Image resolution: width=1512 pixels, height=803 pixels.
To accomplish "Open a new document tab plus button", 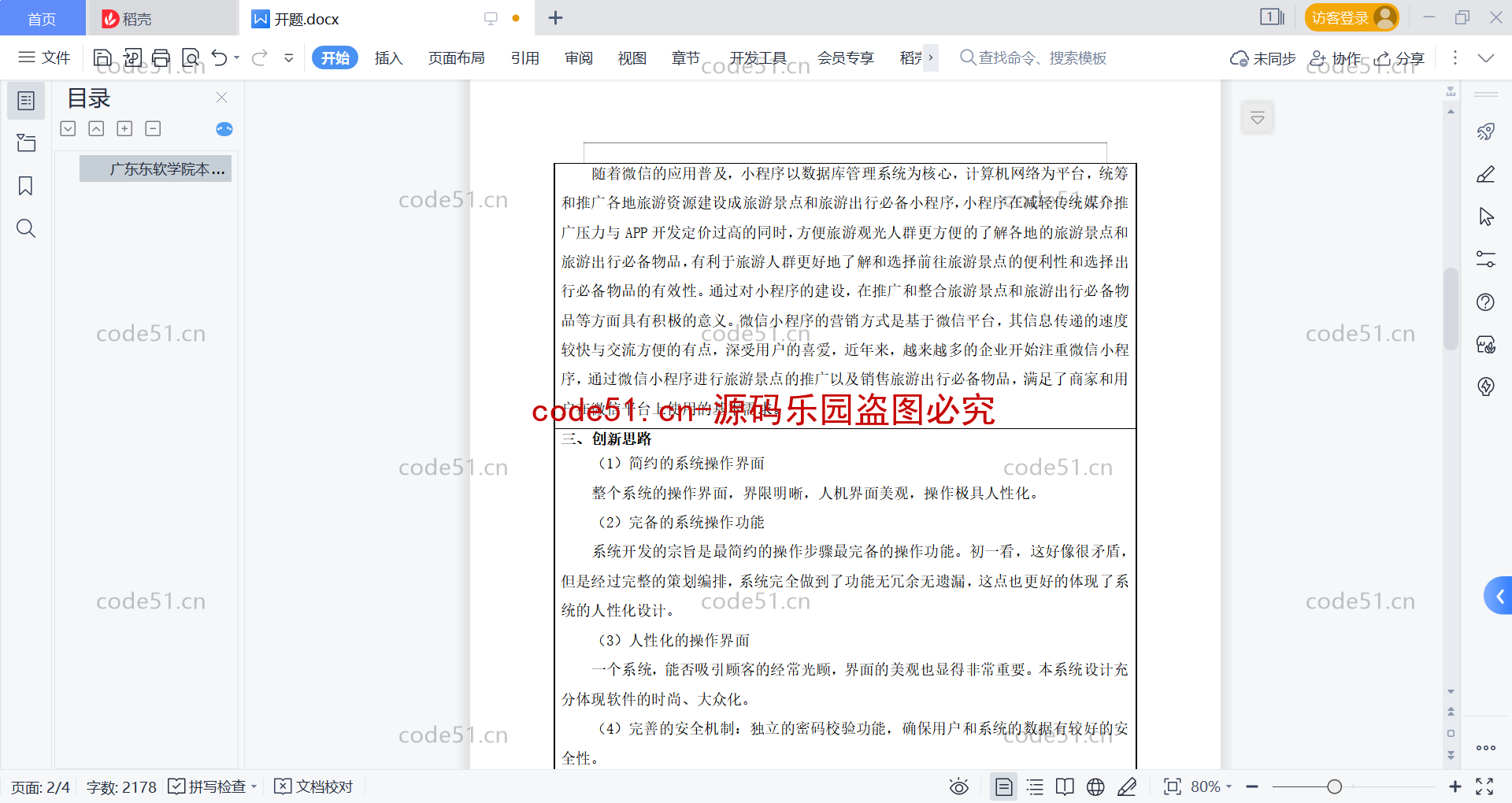I will coord(555,18).
